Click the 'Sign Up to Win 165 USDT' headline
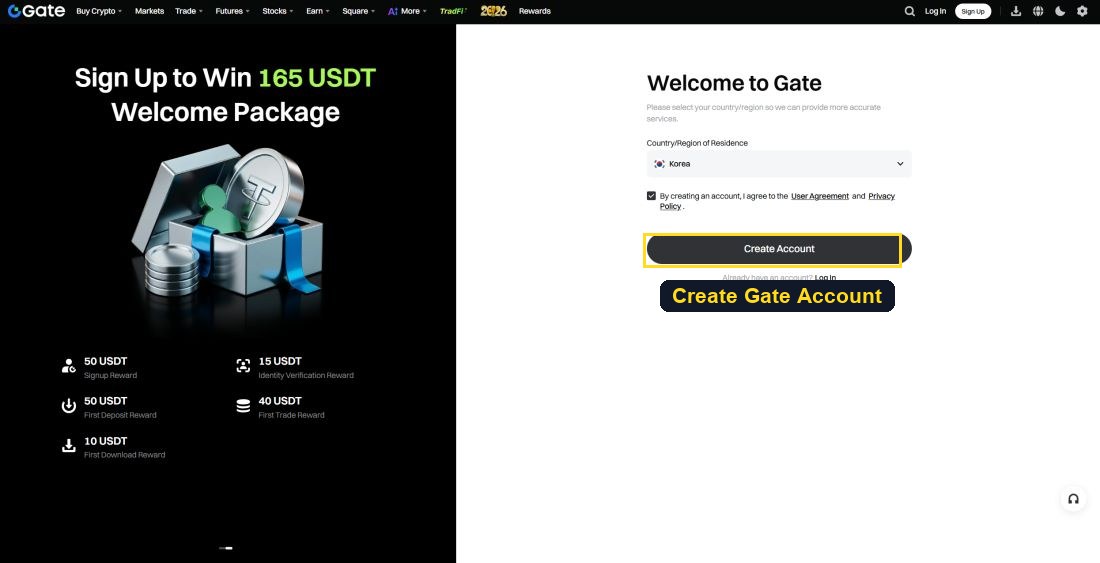 point(225,77)
